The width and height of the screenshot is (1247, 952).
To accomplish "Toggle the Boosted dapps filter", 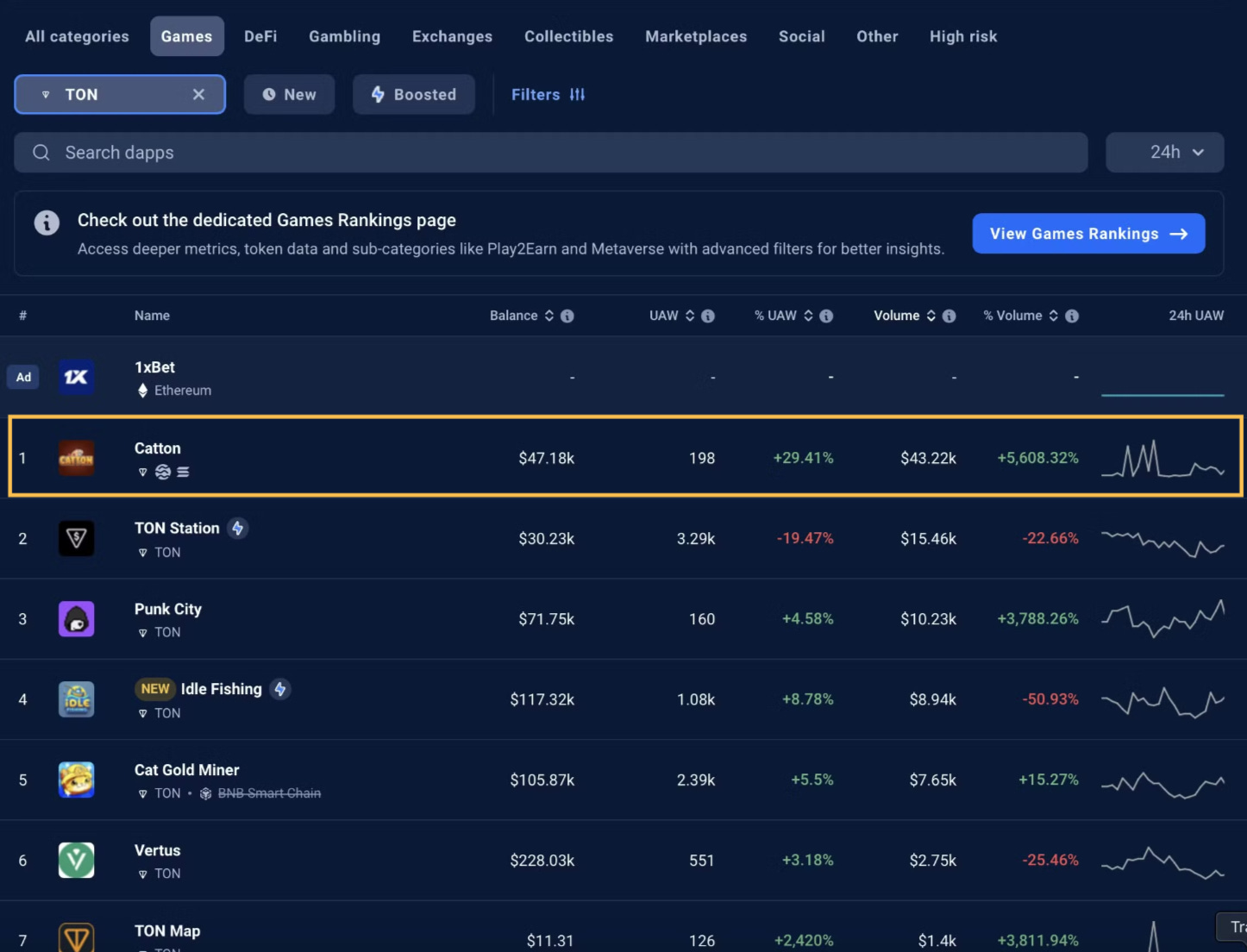I will [x=414, y=95].
